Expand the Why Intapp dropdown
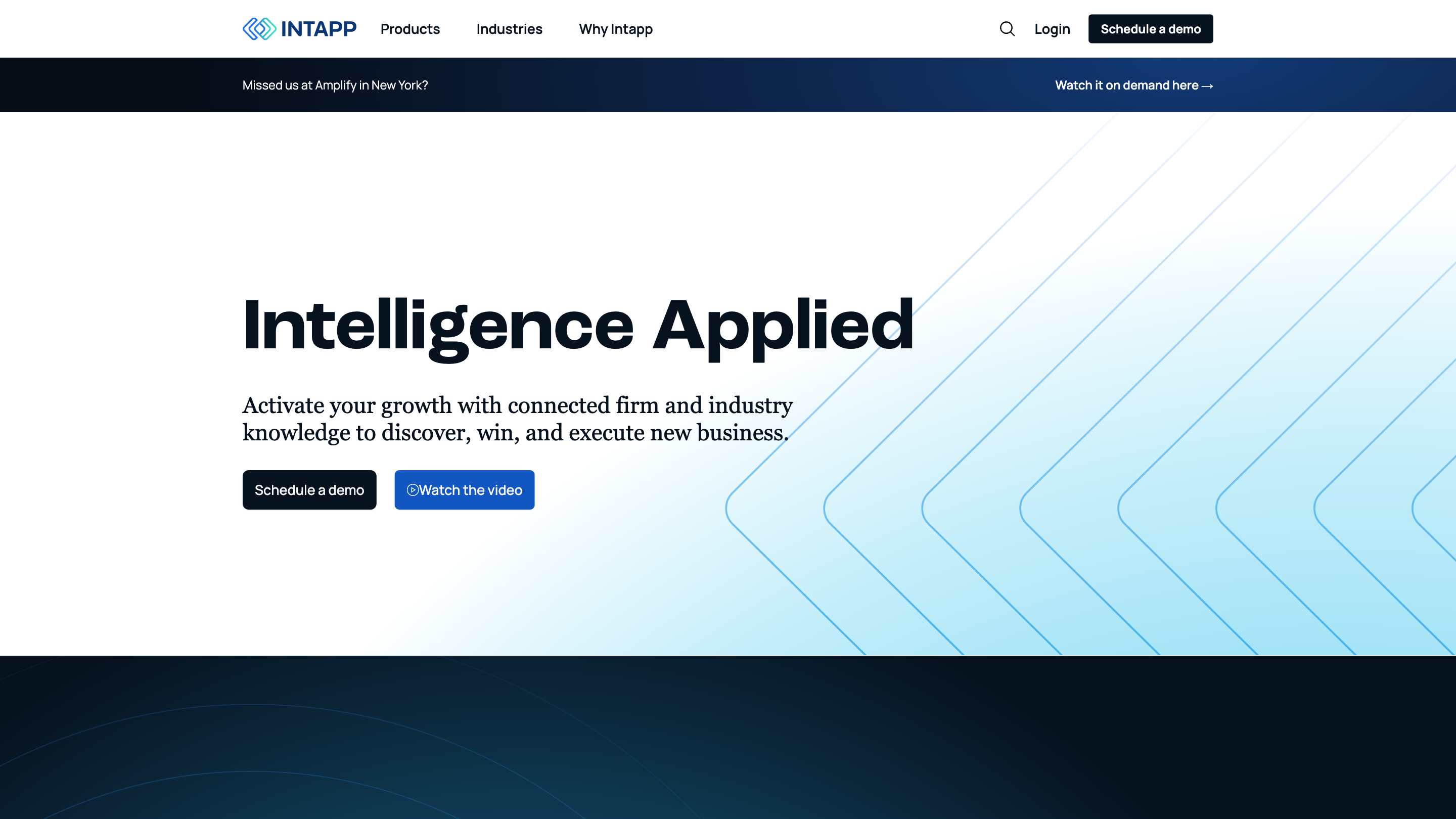1456x819 pixels. tap(615, 29)
